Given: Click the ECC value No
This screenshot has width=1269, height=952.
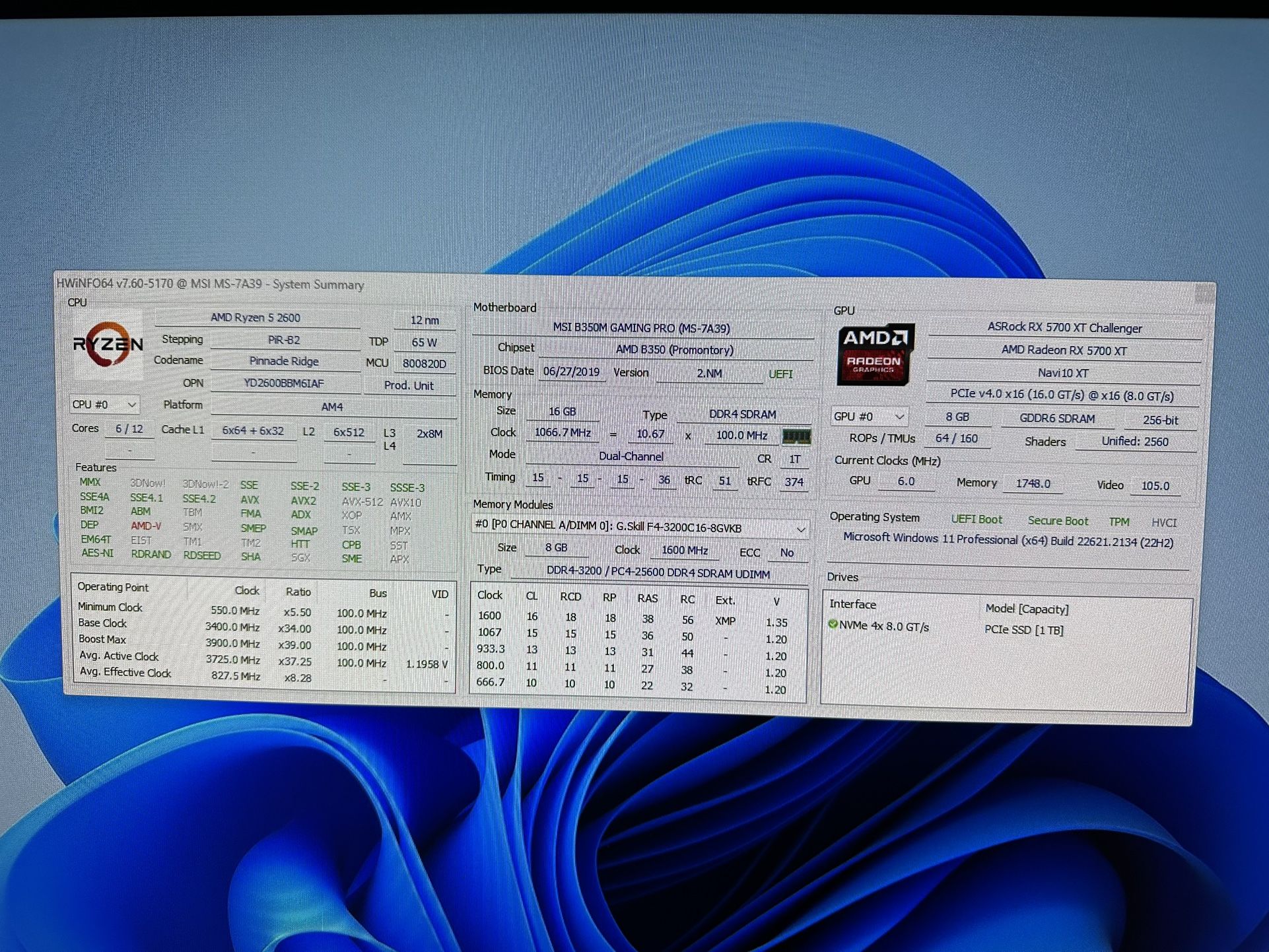Looking at the screenshot, I should 787,553.
